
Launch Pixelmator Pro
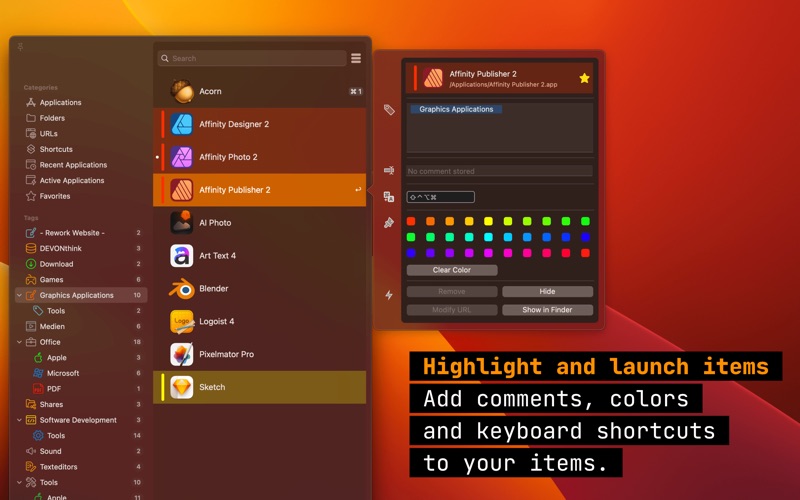[x=260, y=354]
